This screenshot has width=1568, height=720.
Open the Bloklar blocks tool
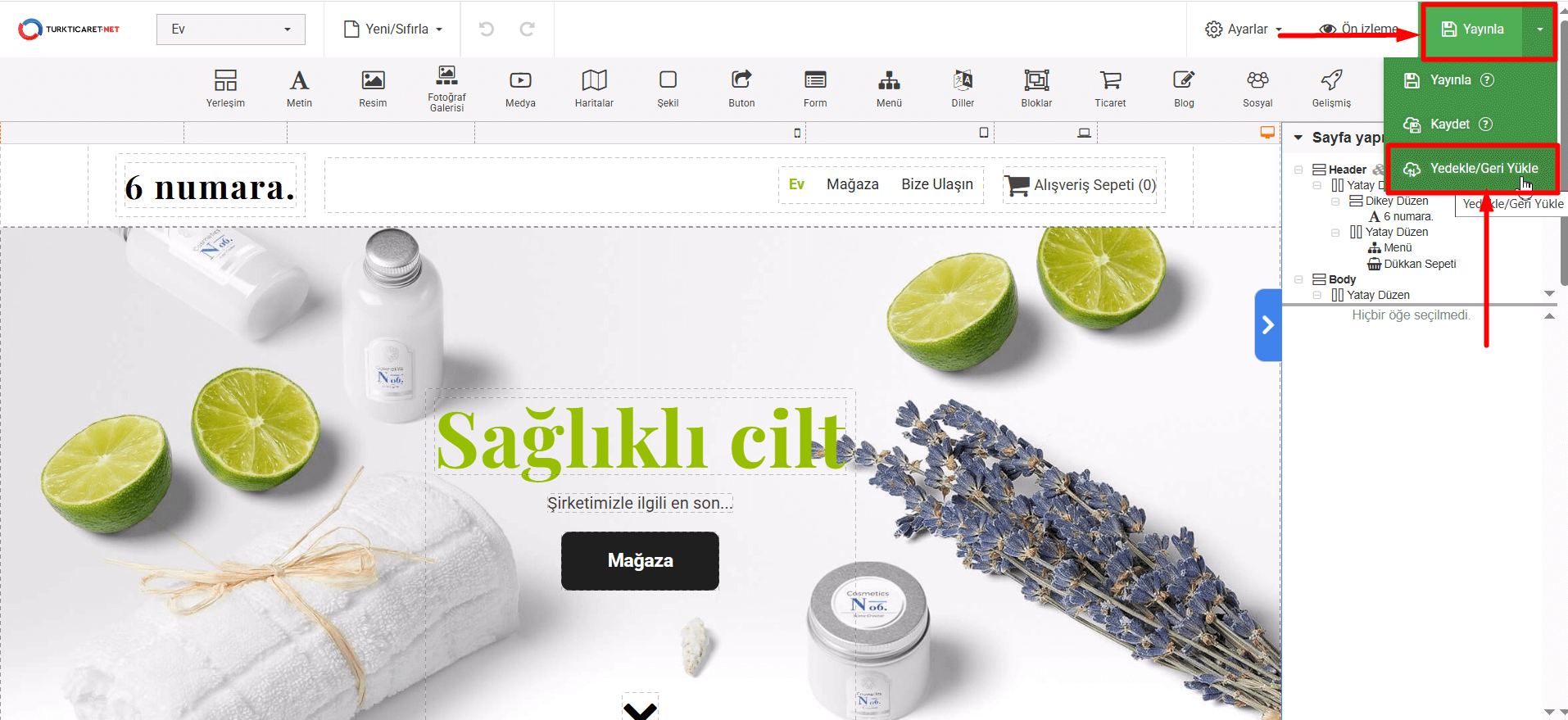[x=1036, y=88]
